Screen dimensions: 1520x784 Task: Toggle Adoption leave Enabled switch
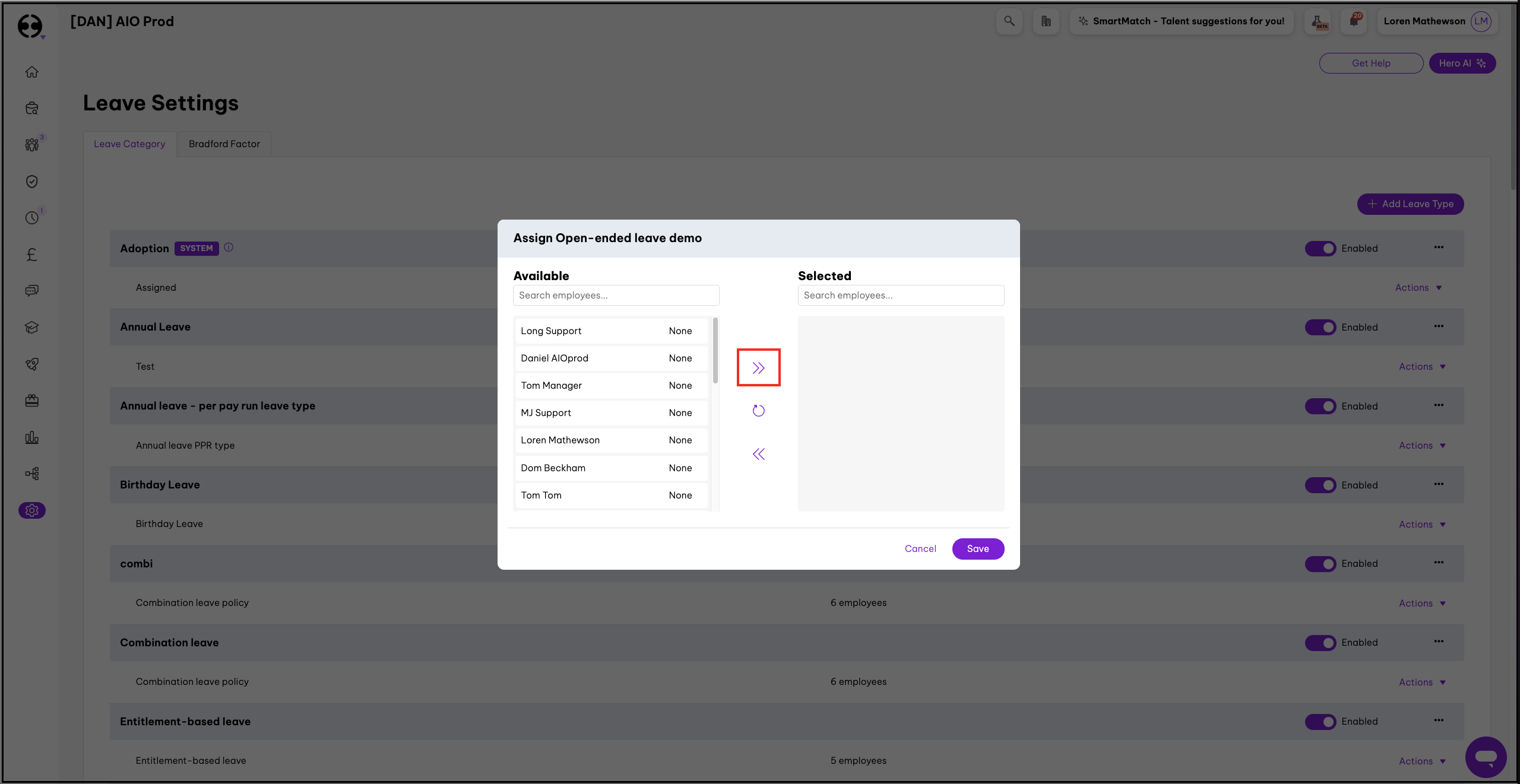pyautogui.click(x=1320, y=249)
